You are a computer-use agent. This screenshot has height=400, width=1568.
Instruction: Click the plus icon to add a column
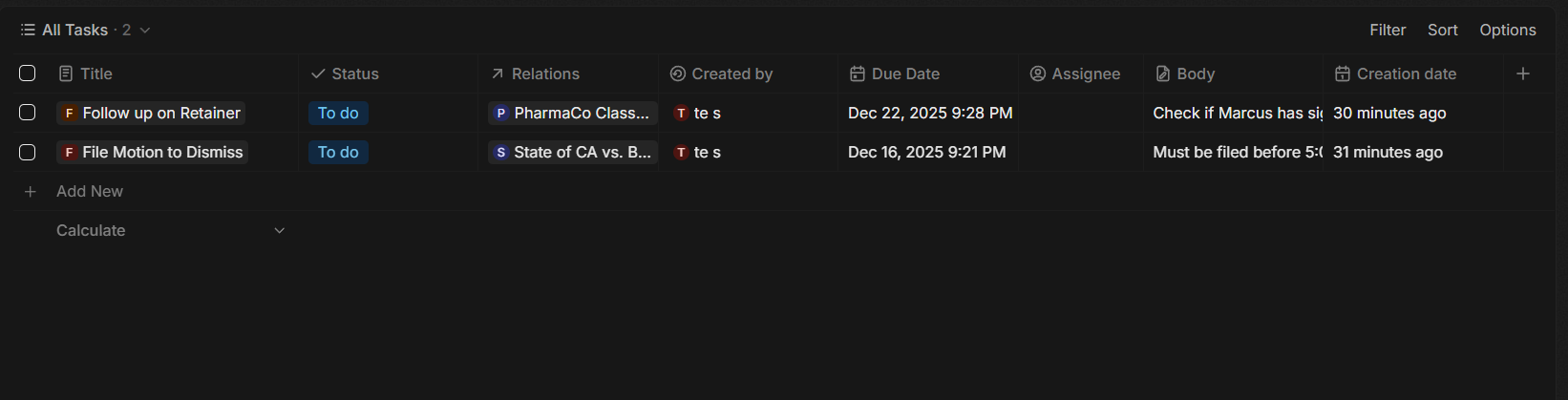[x=1523, y=74]
